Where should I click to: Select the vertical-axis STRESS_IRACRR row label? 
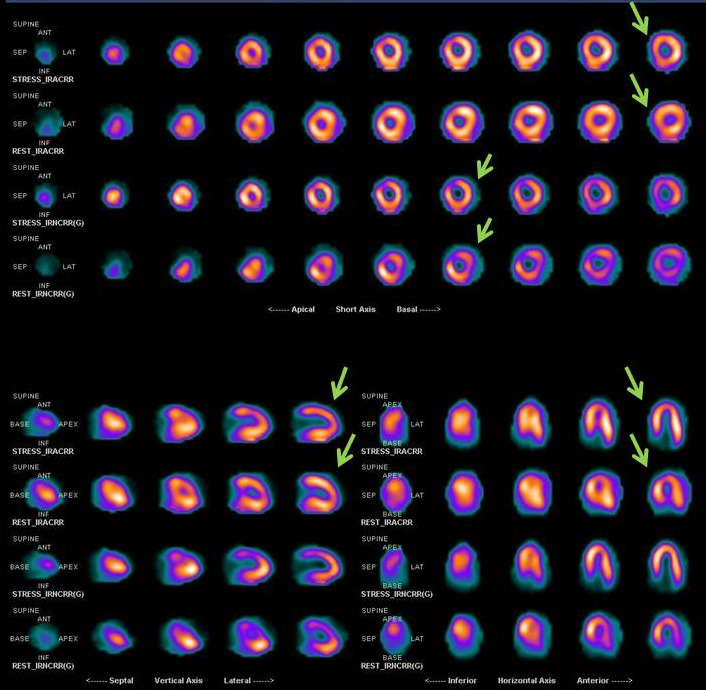click(x=43, y=451)
